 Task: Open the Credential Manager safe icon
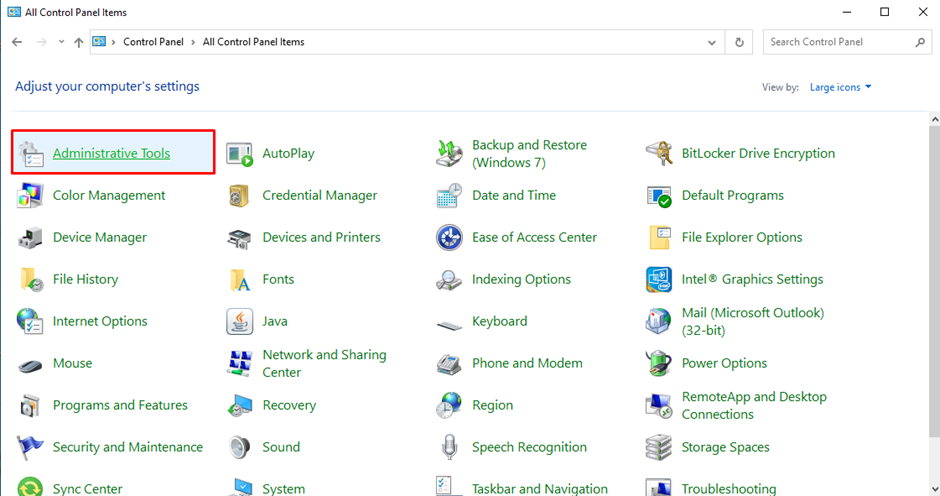point(239,196)
